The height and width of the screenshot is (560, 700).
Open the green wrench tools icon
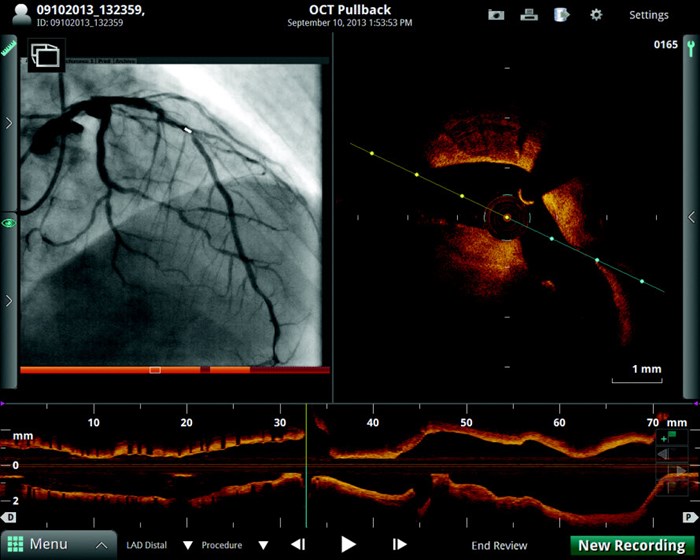[691, 48]
